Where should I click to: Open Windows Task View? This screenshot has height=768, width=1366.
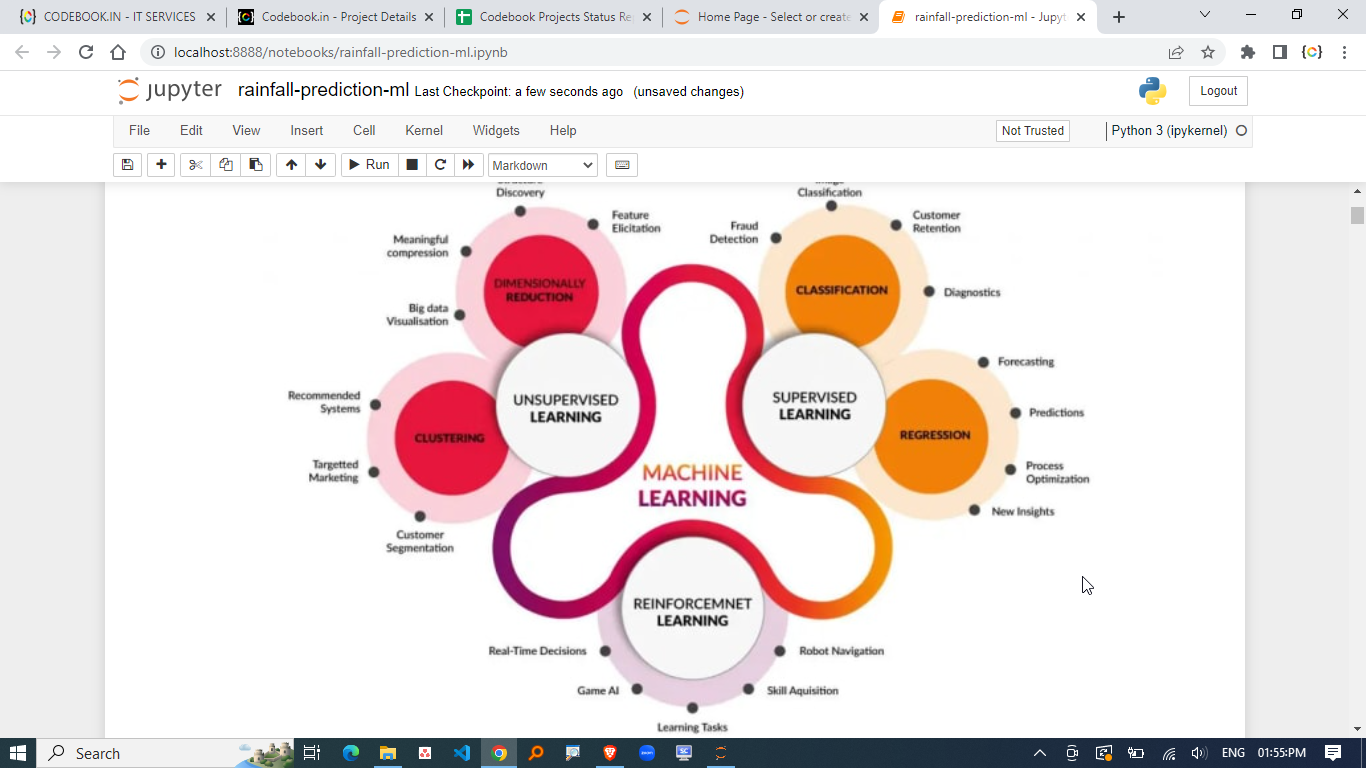pyautogui.click(x=312, y=753)
